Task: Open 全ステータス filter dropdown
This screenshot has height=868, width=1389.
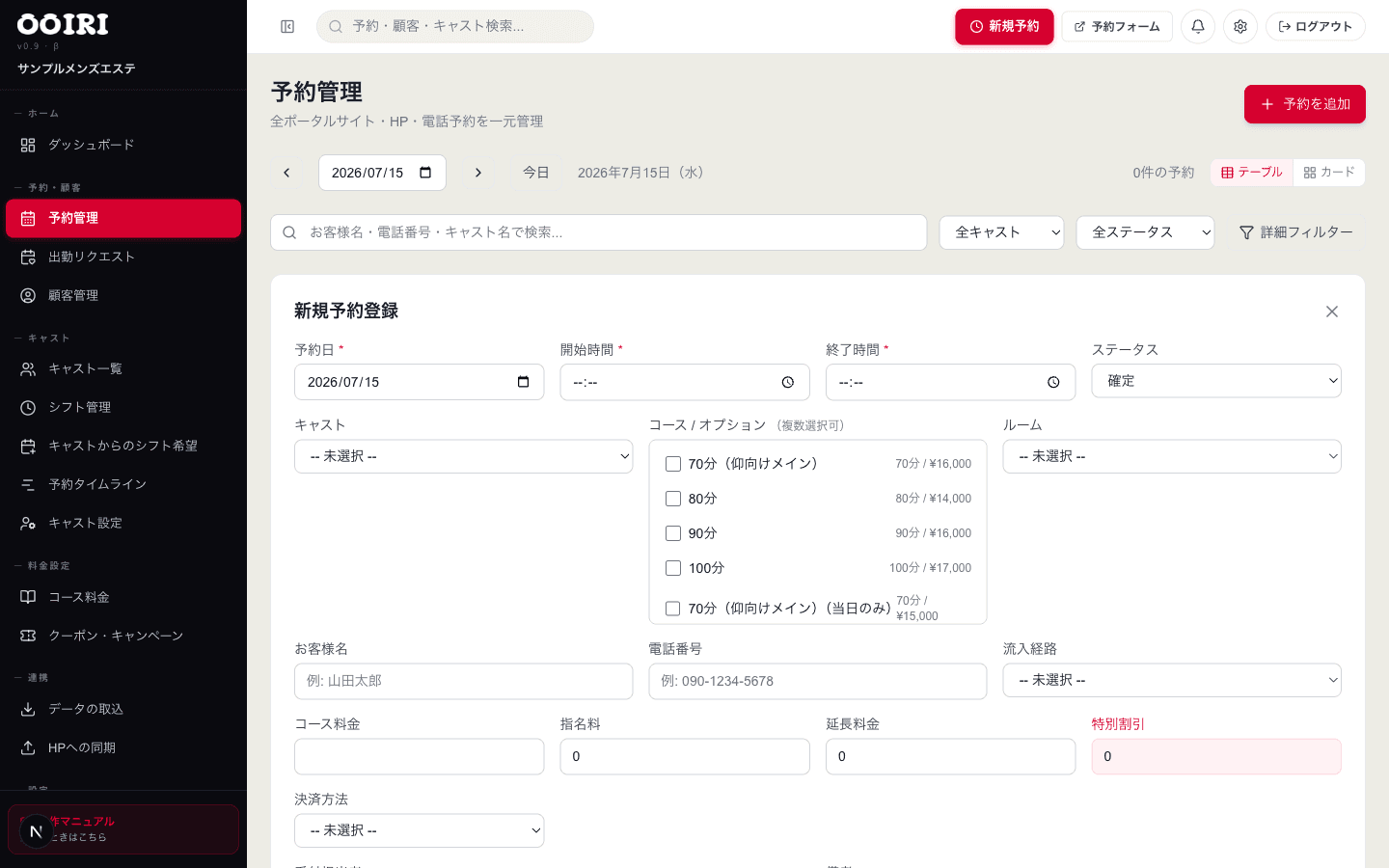Action: [1145, 232]
